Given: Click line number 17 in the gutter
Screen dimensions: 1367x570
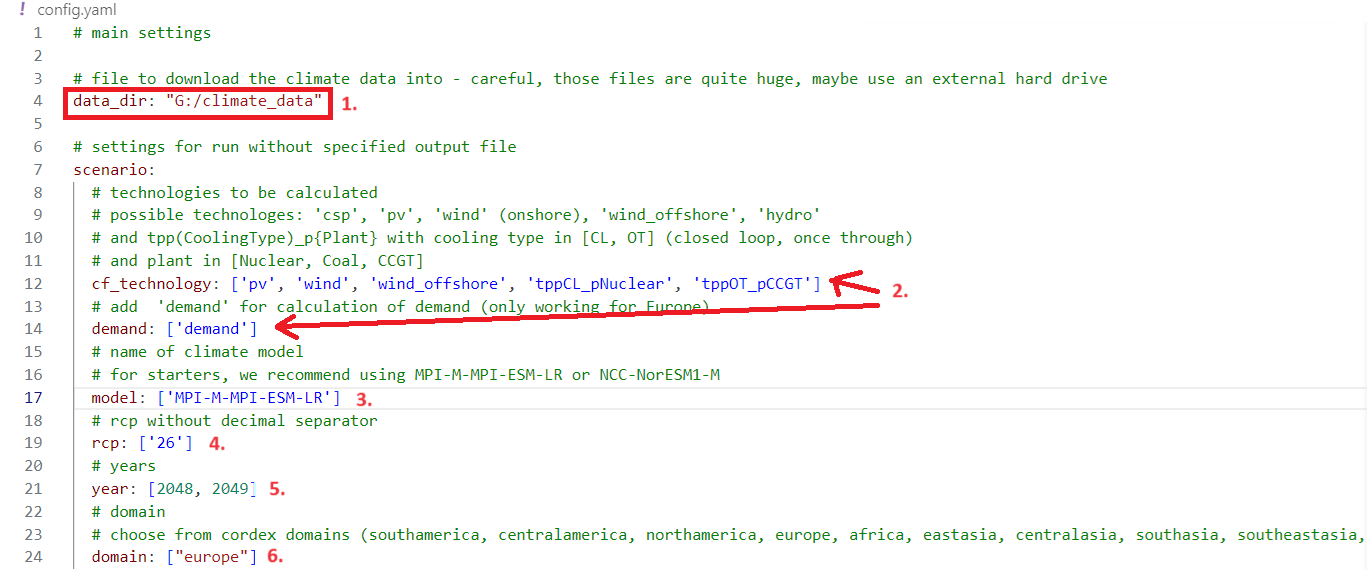Looking at the screenshot, I should click(33, 398).
